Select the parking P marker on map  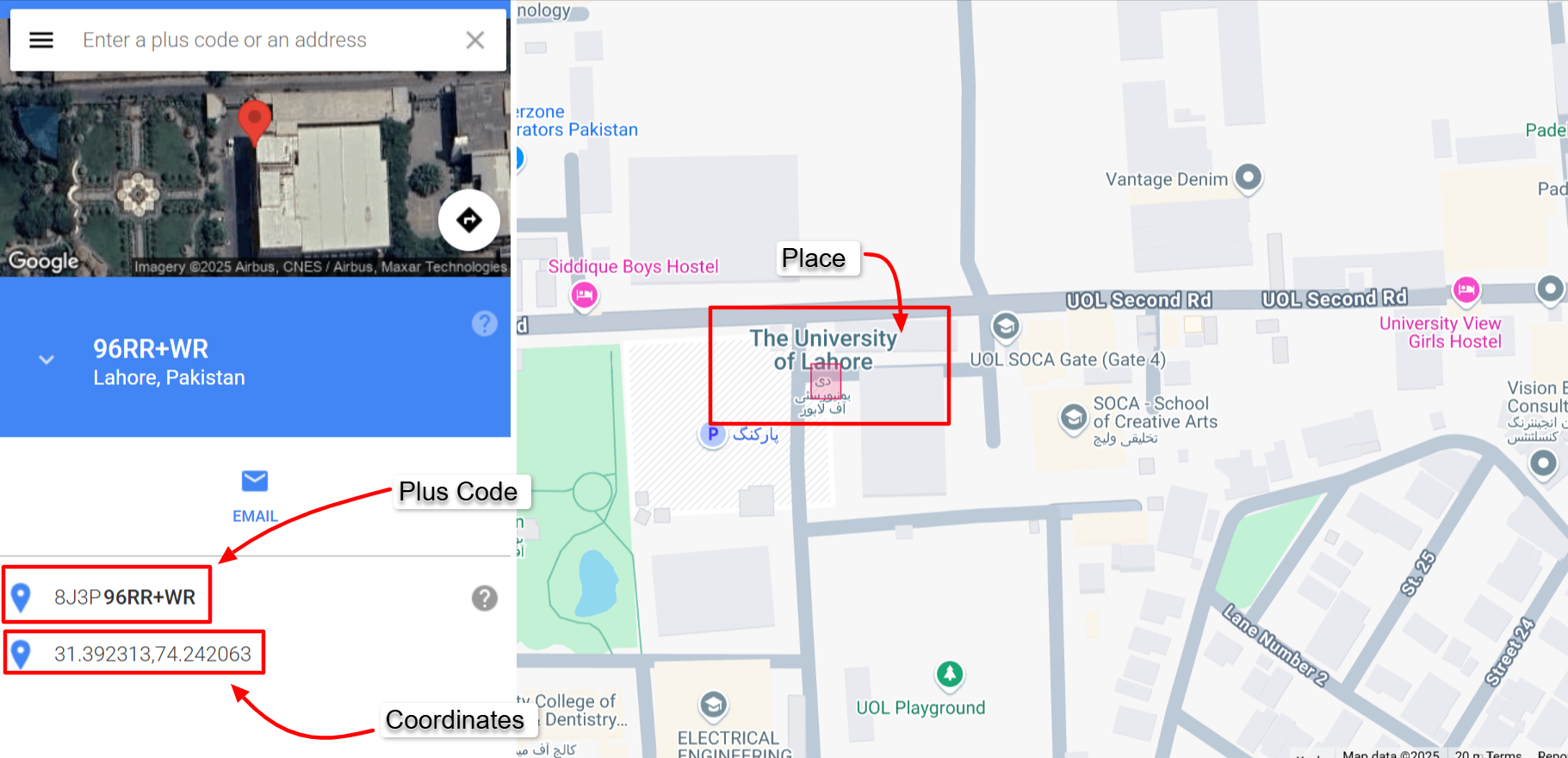[x=712, y=434]
